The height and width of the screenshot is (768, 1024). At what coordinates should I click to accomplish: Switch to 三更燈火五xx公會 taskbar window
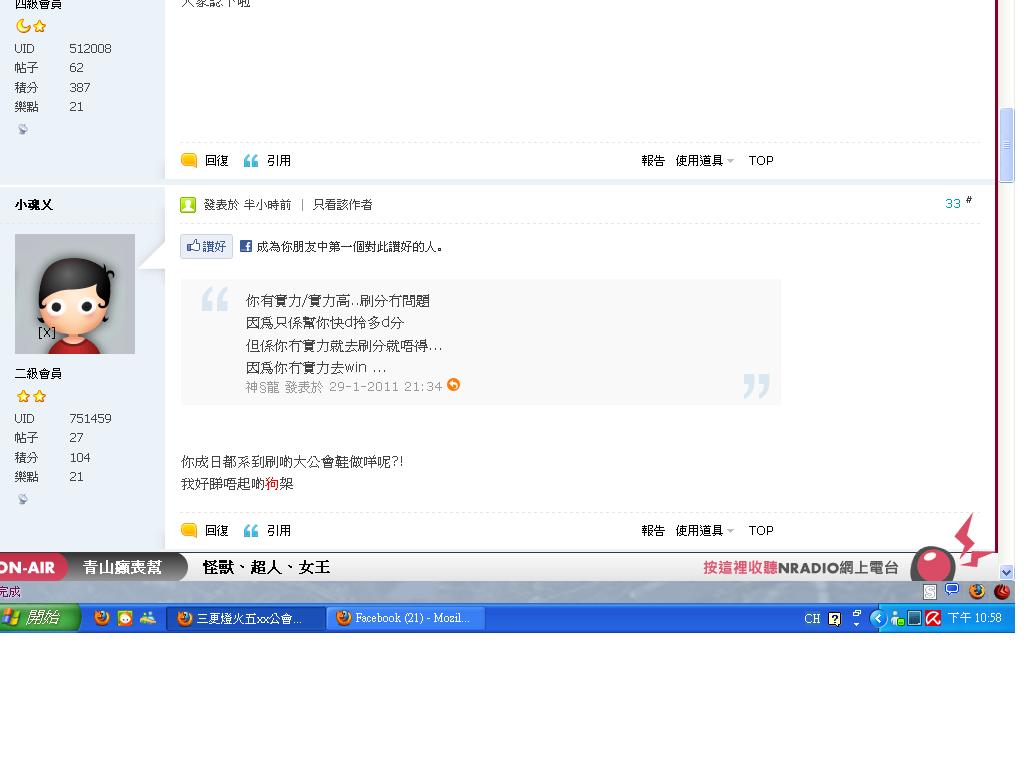pyautogui.click(x=246, y=618)
